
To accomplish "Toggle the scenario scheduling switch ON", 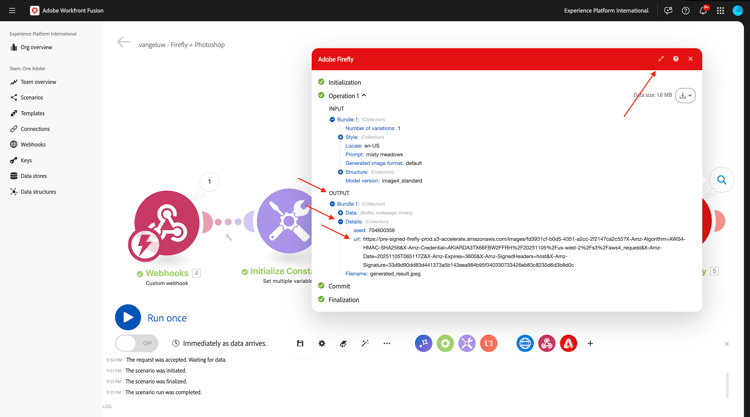I will (137, 343).
